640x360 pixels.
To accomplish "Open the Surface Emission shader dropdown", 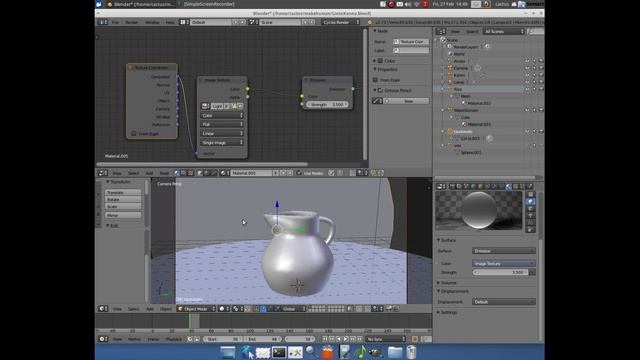I will 504,251.
